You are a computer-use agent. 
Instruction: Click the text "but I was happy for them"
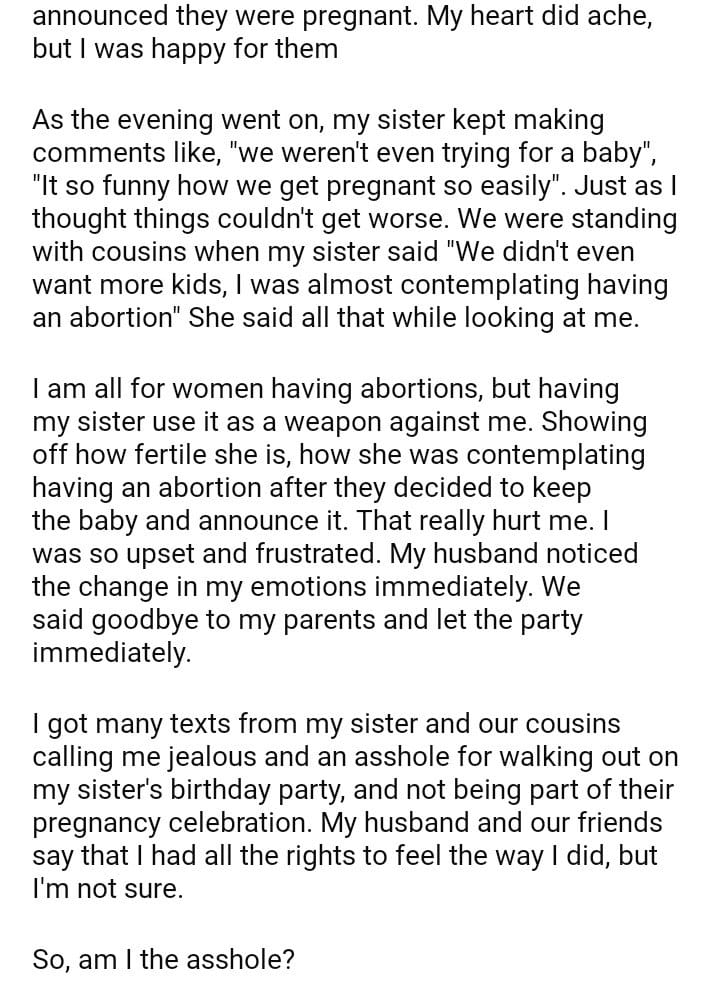point(184,48)
